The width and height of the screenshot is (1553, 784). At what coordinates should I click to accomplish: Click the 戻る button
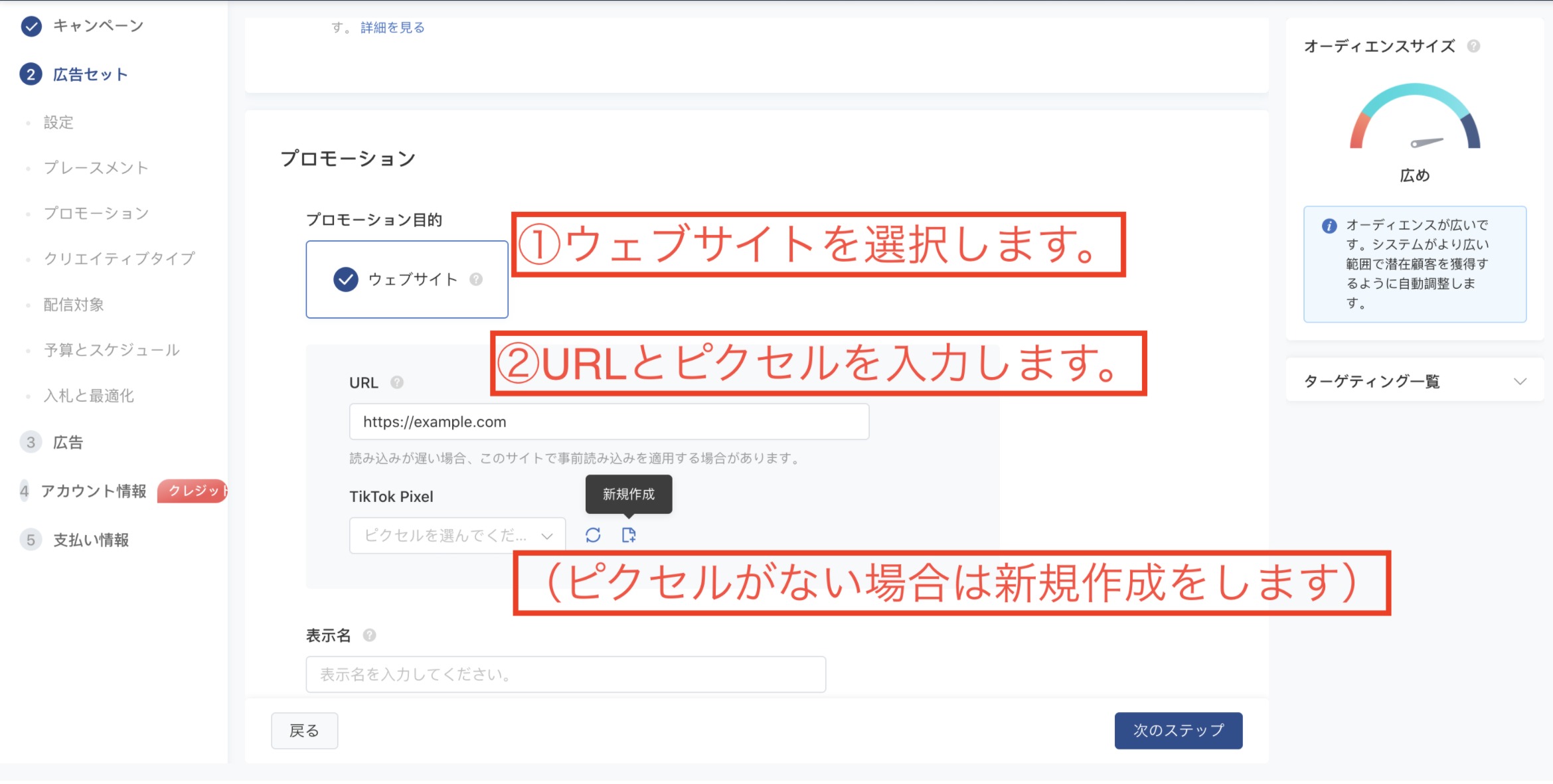click(304, 730)
